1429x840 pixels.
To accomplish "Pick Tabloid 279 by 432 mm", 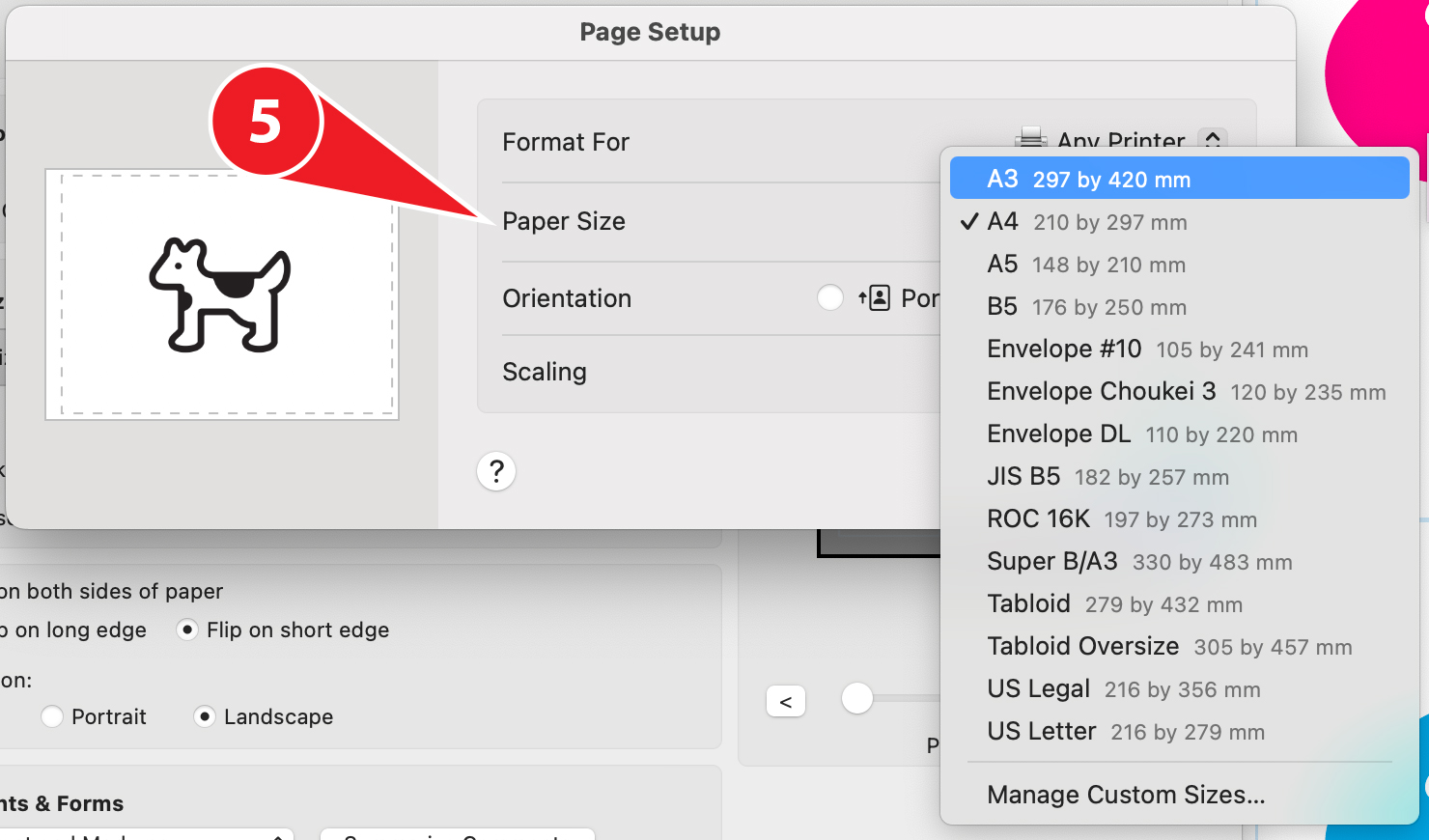I will click(1179, 604).
